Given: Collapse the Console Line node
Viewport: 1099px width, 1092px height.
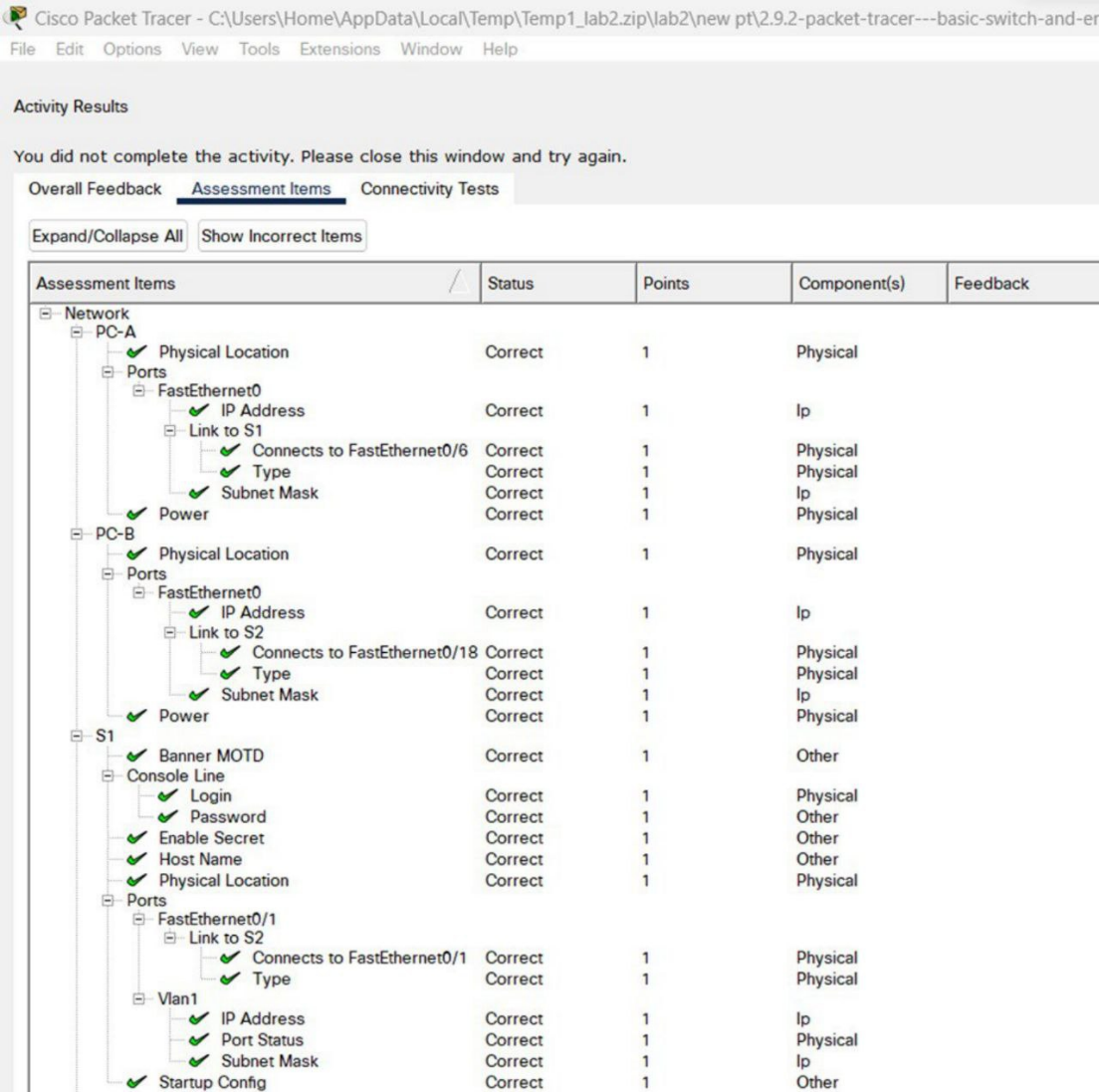Looking at the screenshot, I should coord(108,775).
